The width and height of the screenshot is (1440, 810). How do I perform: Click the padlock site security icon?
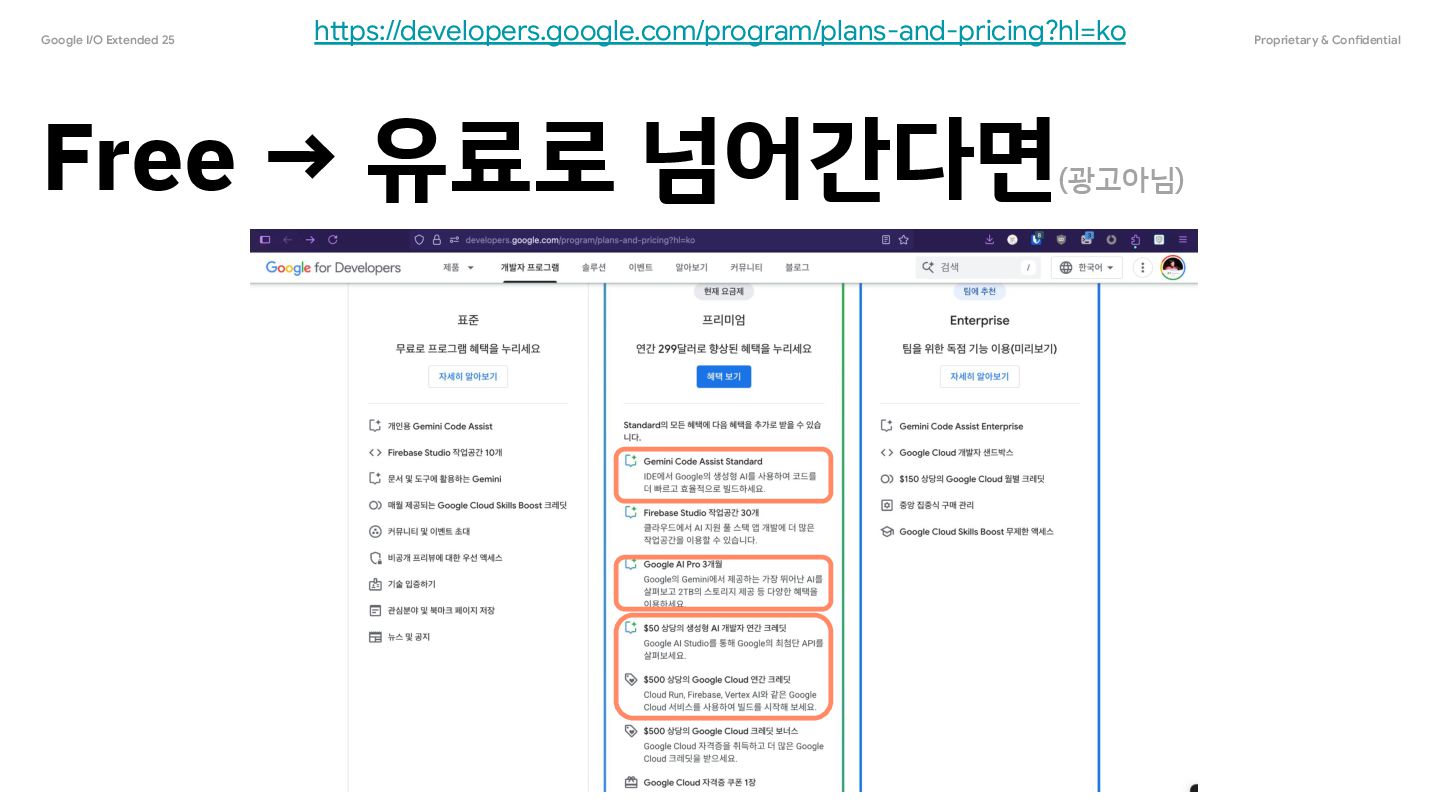(437, 240)
